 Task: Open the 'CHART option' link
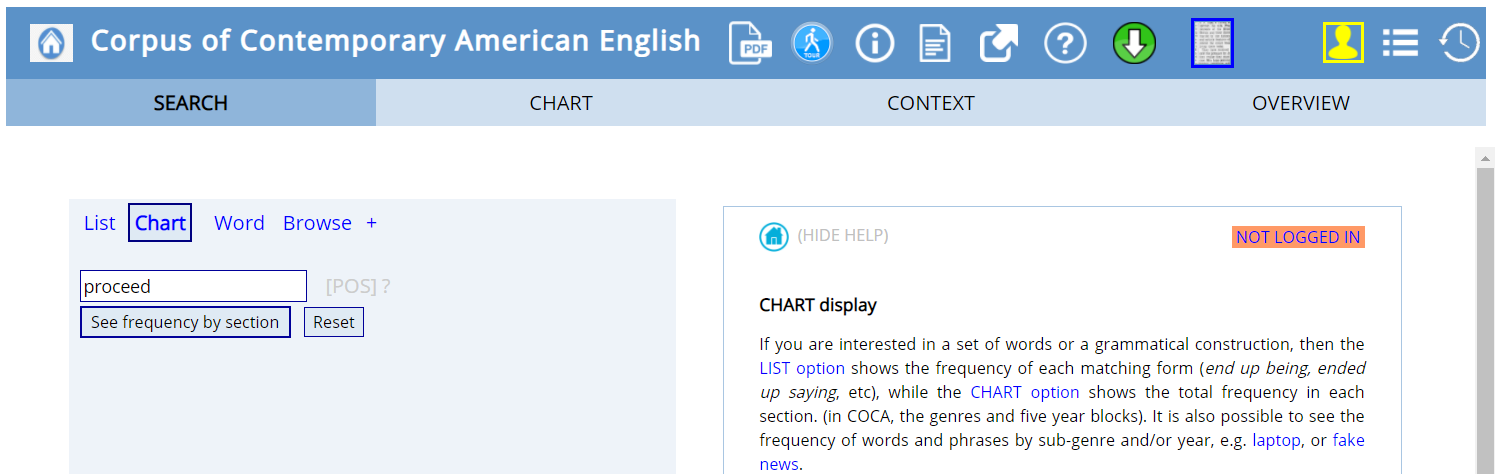tap(1025, 392)
